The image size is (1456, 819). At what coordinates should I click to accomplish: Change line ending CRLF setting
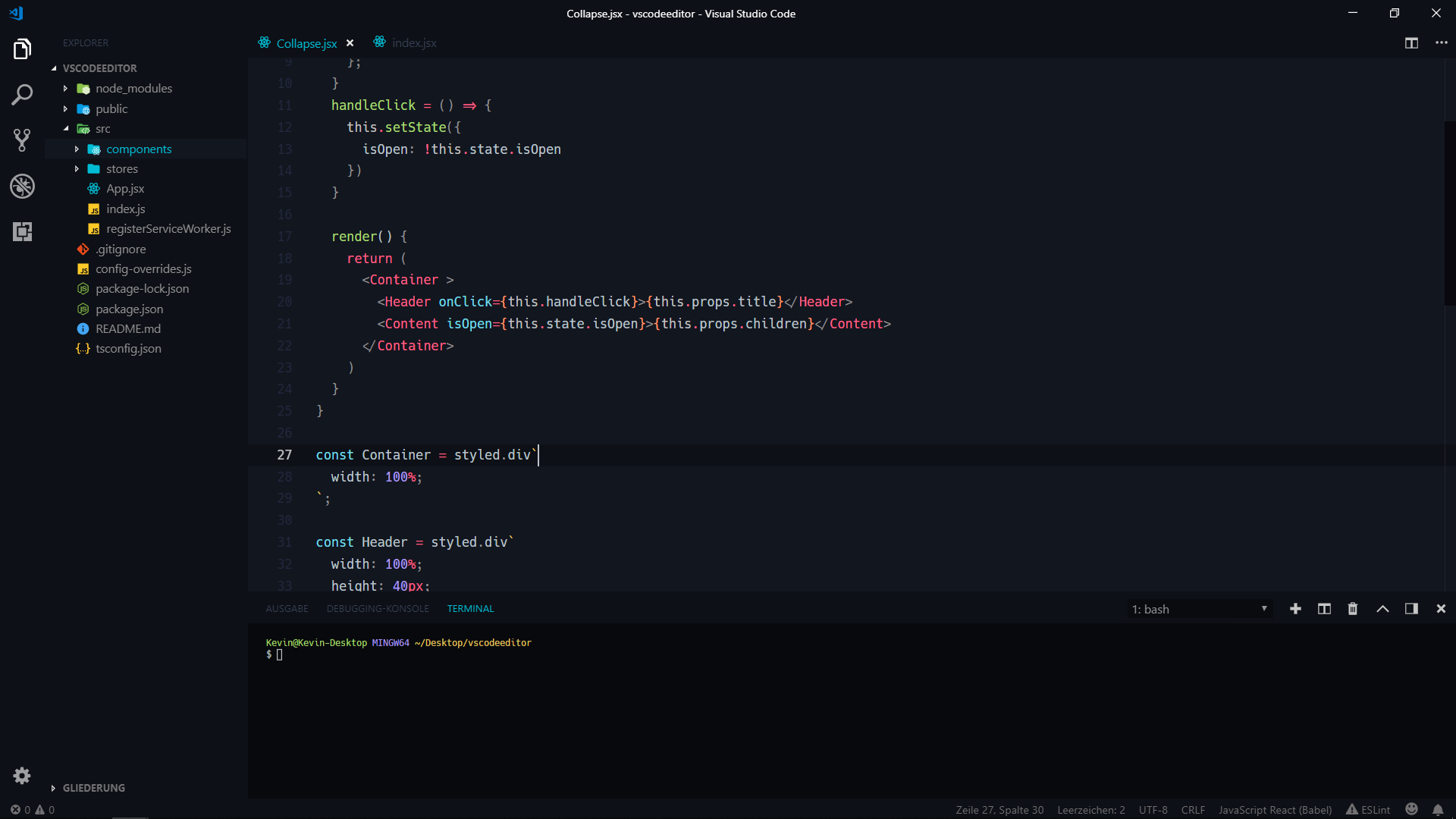1193,810
